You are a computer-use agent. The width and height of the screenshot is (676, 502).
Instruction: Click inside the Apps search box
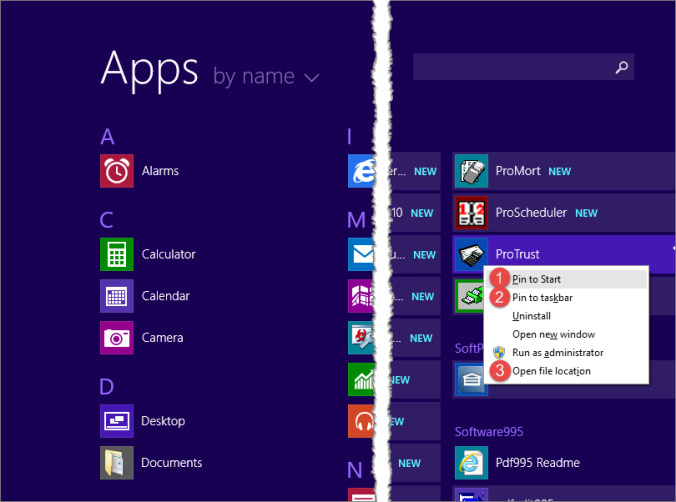523,67
